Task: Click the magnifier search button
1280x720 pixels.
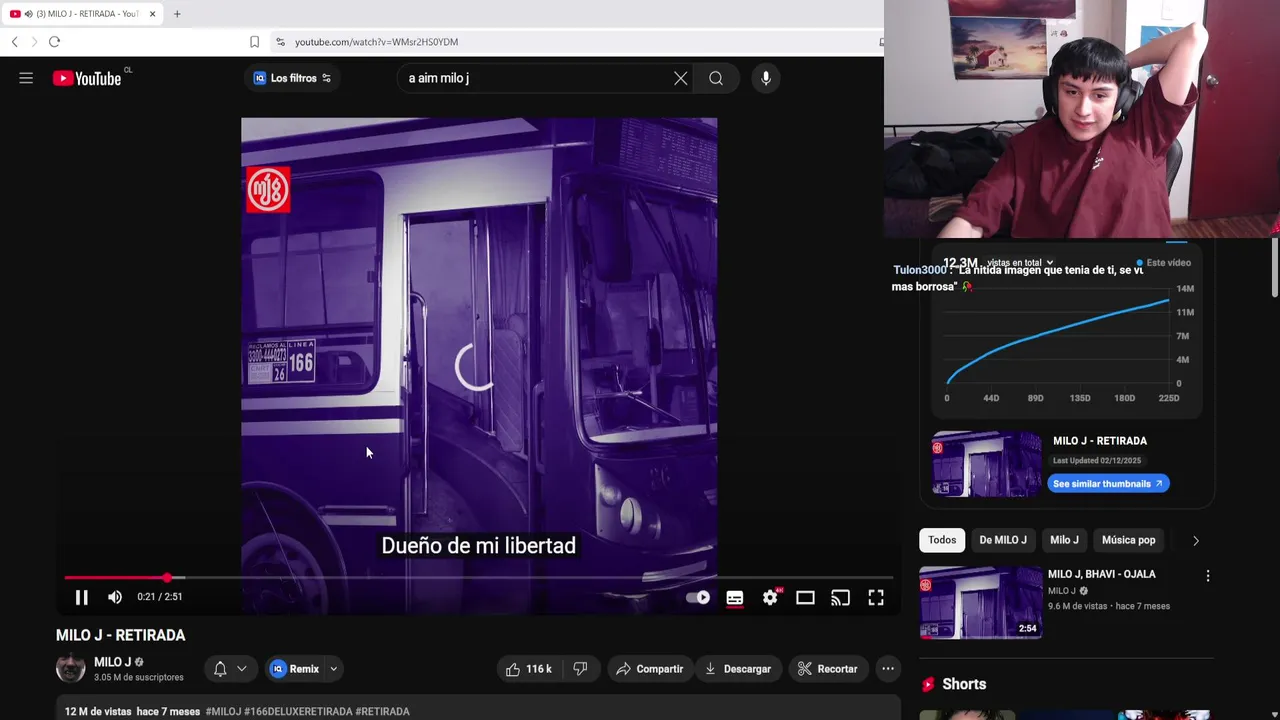Action: point(716,78)
